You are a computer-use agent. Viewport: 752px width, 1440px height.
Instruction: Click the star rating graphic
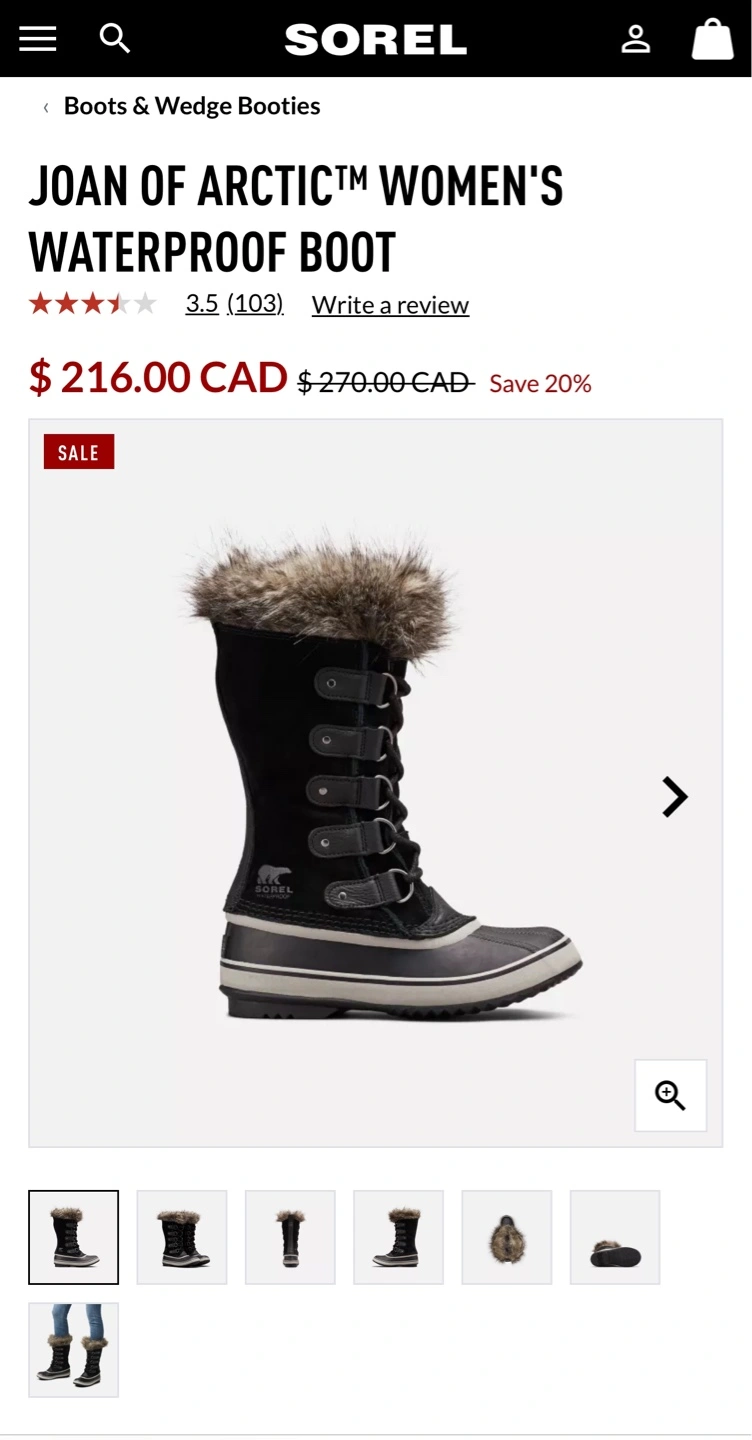(93, 304)
